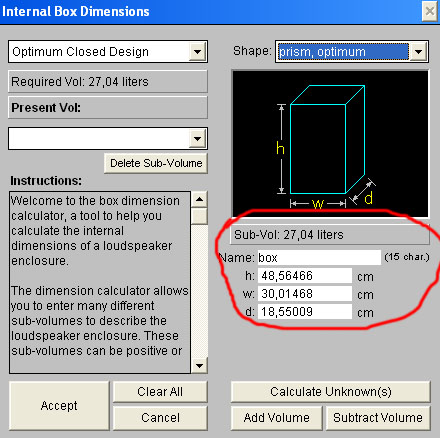Click the prism shape diagram preview
The image size is (440, 438).
pos(330,144)
